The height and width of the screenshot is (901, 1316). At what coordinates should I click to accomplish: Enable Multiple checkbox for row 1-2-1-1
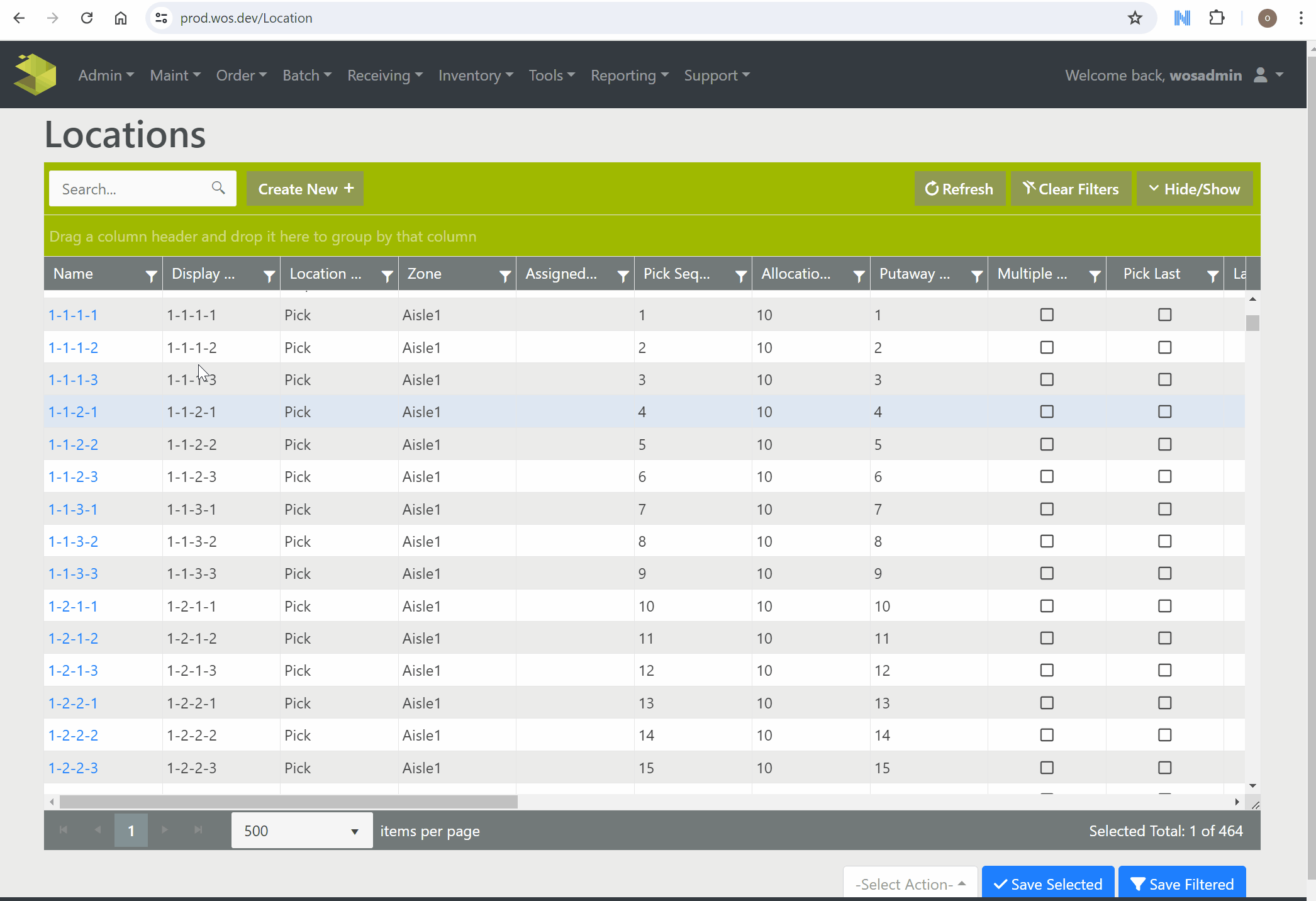coord(1047,606)
